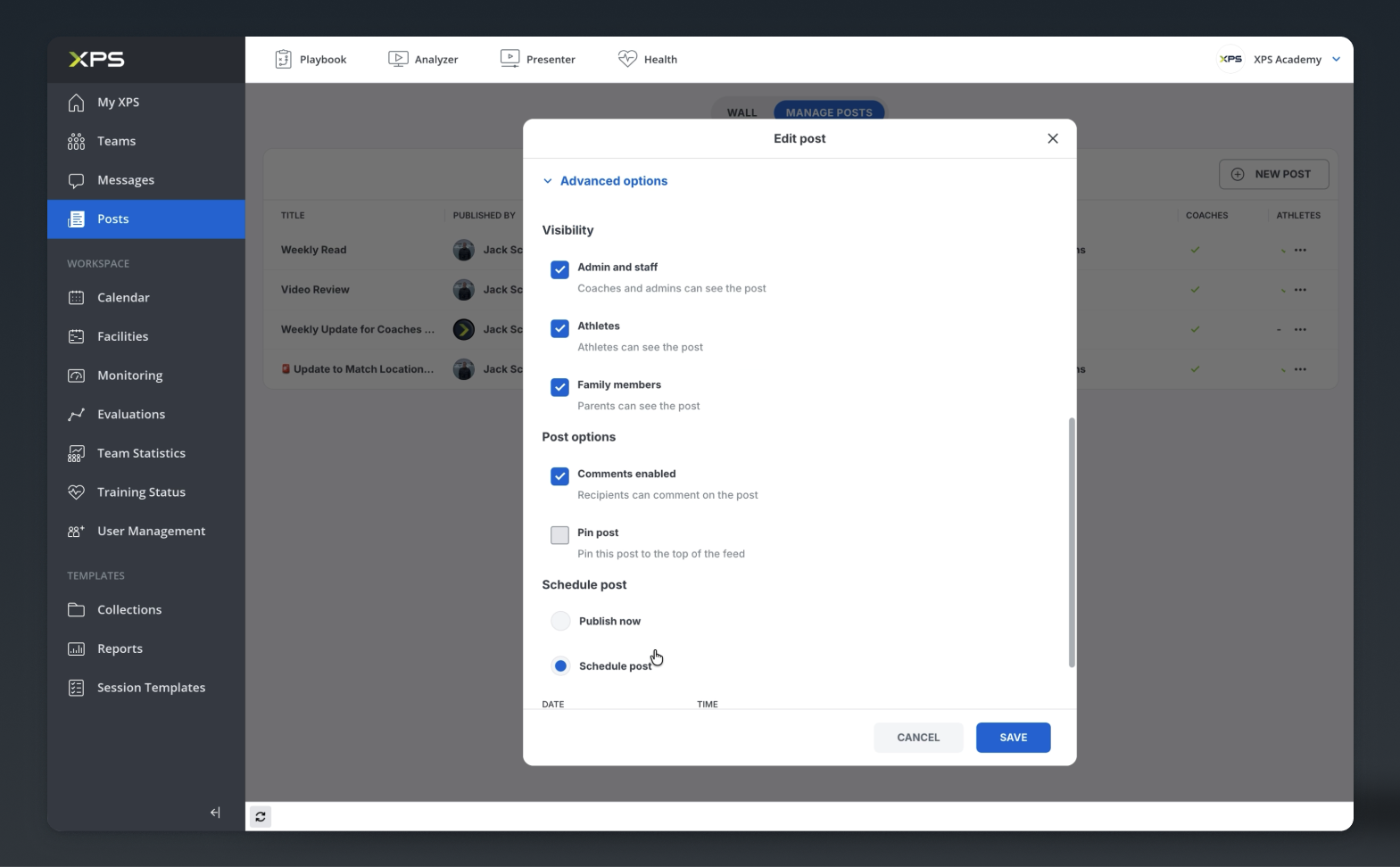Enable the Pin post checkbox

[559, 535]
